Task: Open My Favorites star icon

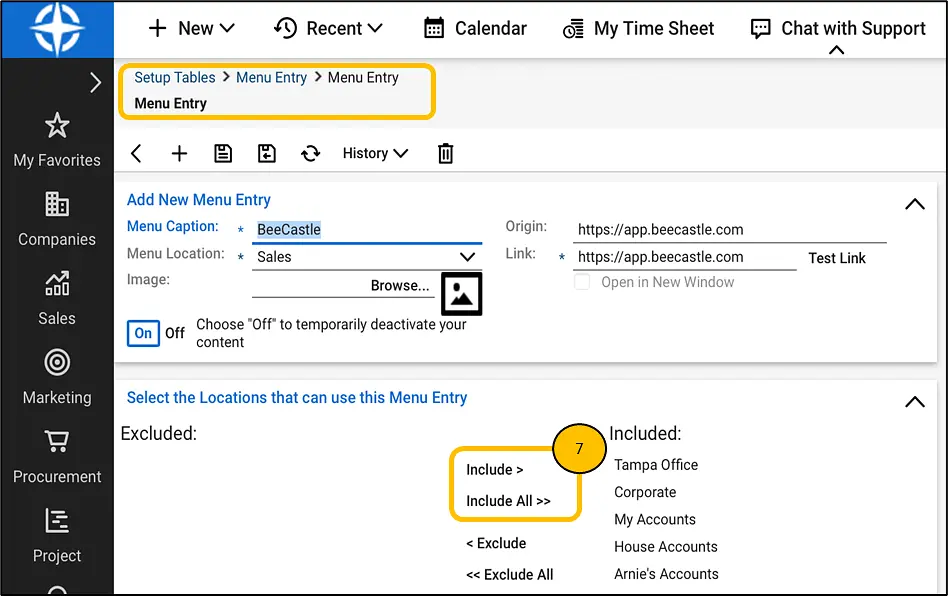Action: coord(57,125)
